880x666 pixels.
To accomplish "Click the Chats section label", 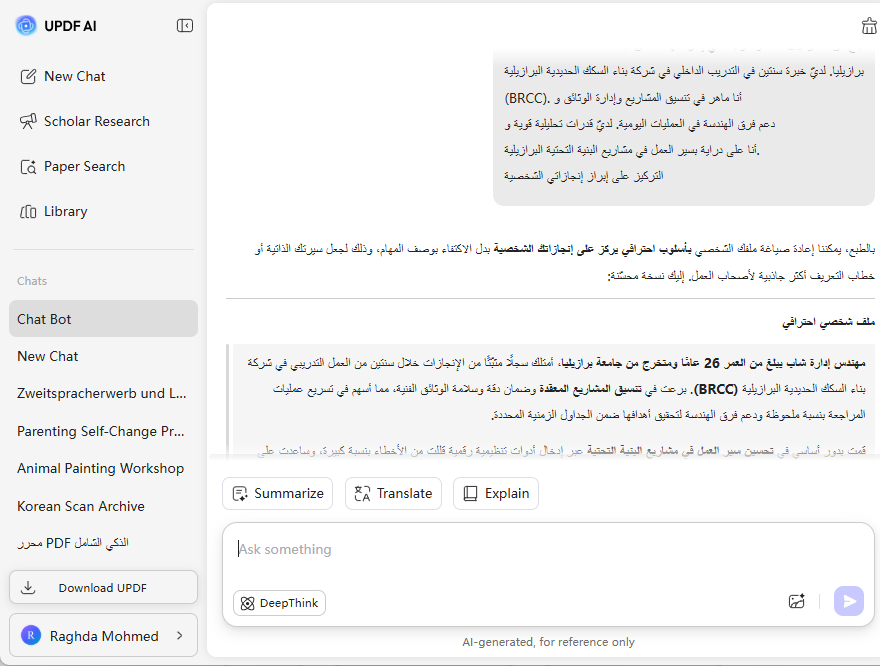I will (32, 281).
